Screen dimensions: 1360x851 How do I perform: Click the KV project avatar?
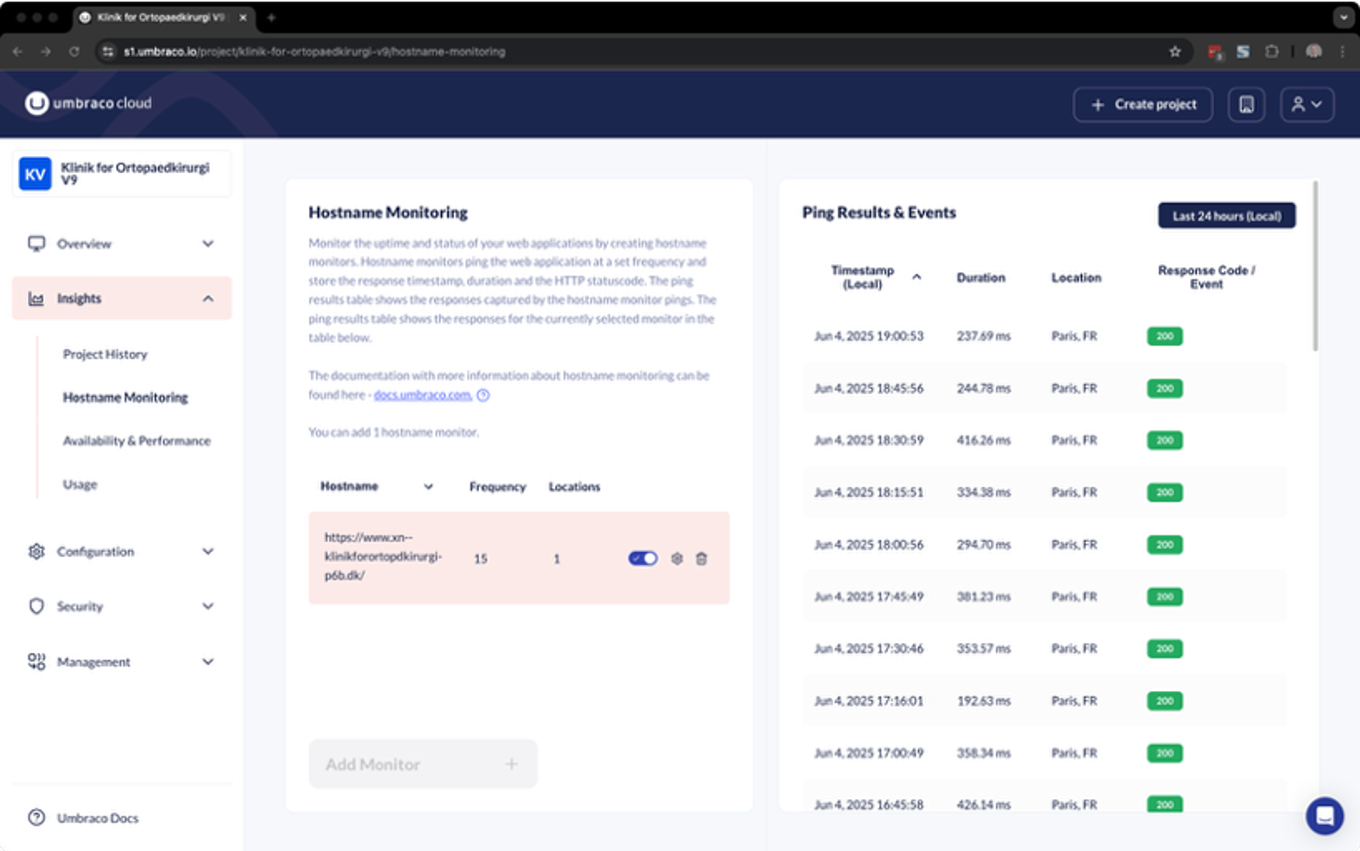pyautogui.click(x=35, y=174)
